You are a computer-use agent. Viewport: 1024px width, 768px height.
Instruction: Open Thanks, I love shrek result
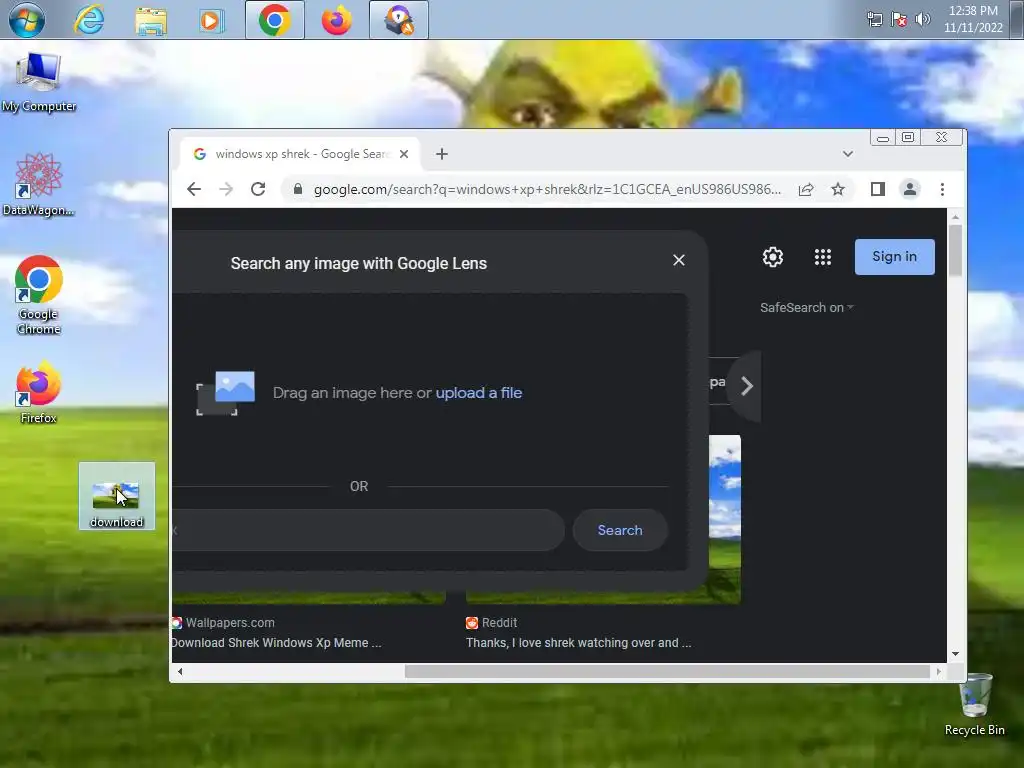tap(579, 643)
